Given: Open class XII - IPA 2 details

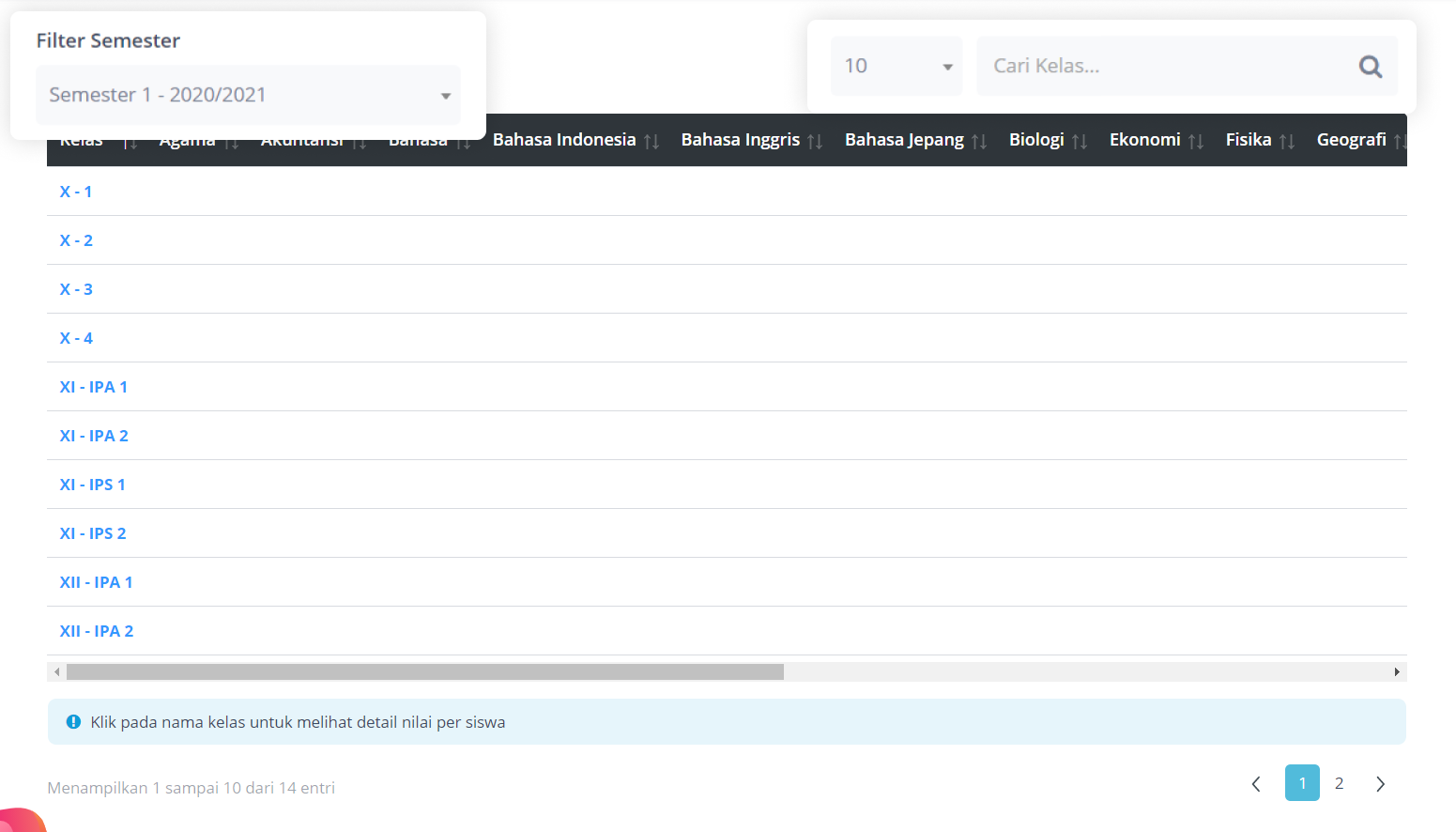Looking at the screenshot, I should coord(97,631).
